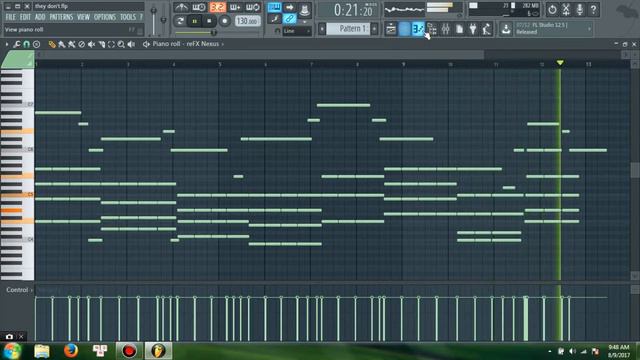Open the ADD menu
Image resolution: width=640 pixels, height=360 pixels.
click(40, 17)
